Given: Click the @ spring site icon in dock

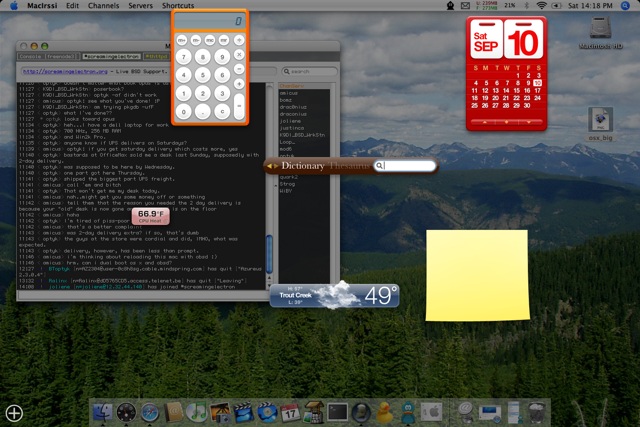Looking at the screenshot, I should (x=466, y=410).
